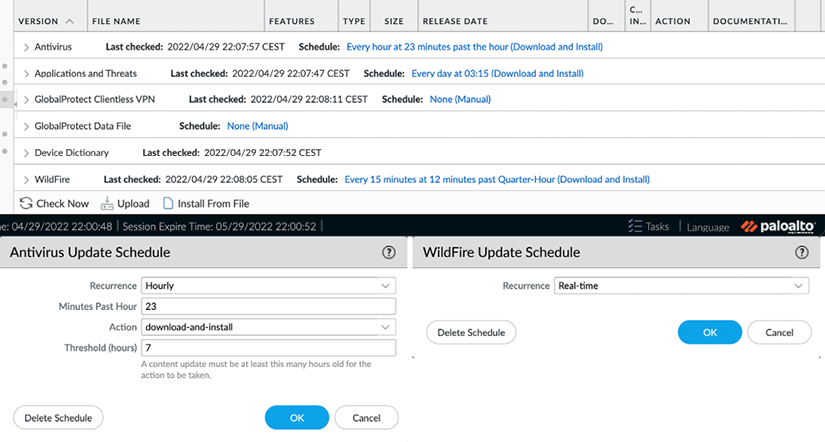Open help for WildFire Update Schedule
Screen dimensions: 825x442
pos(801,253)
